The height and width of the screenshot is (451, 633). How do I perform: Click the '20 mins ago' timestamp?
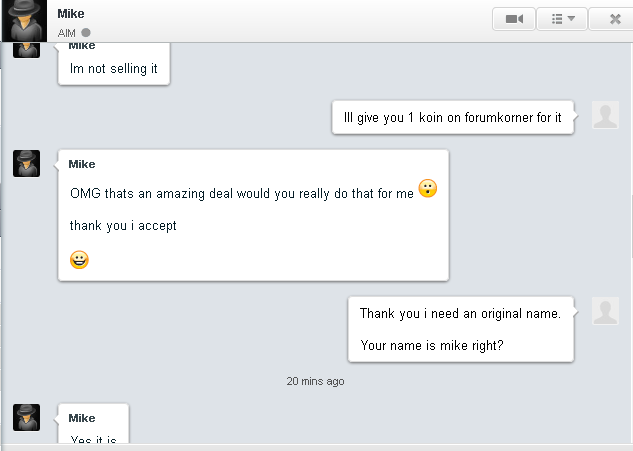click(315, 381)
